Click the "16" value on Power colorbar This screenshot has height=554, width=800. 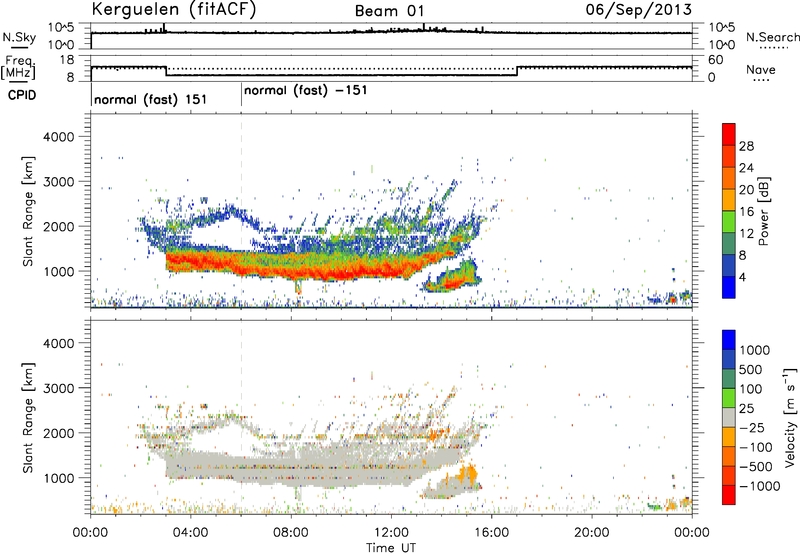click(x=746, y=212)
